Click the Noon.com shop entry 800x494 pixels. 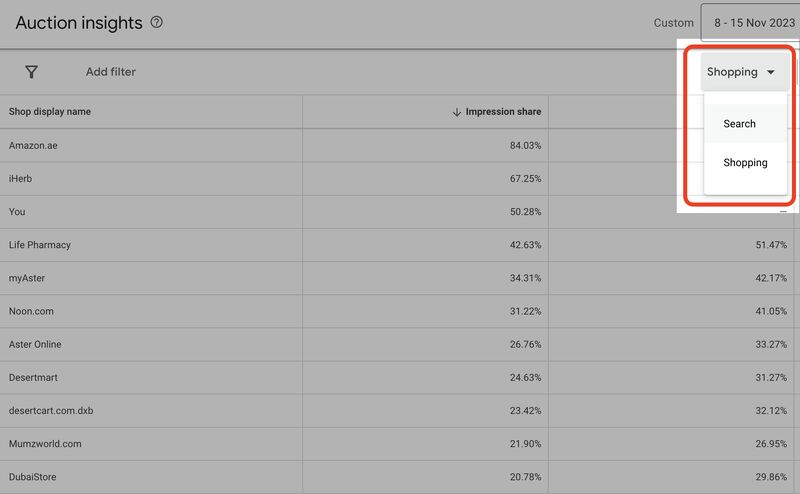pyautogui.click(x=31, y=311)
